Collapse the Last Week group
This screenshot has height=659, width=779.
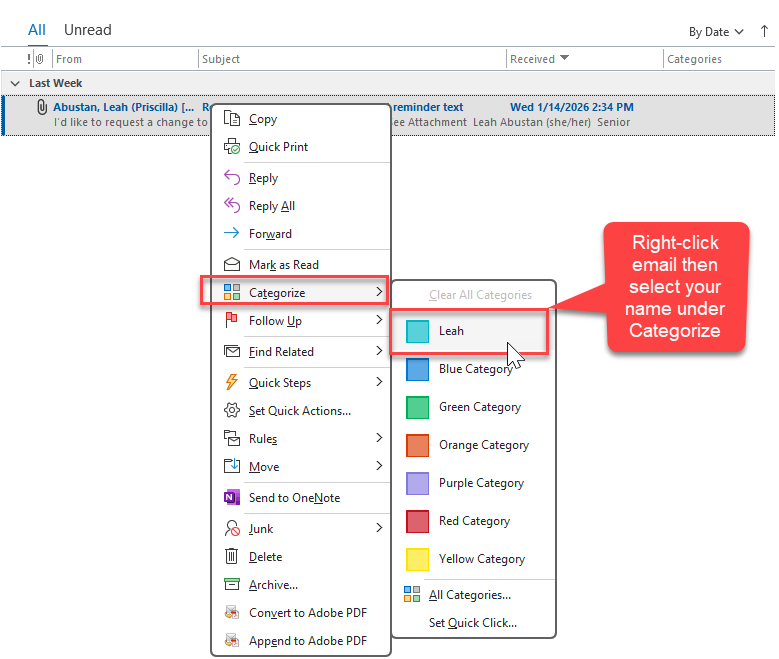pos(15,83)
